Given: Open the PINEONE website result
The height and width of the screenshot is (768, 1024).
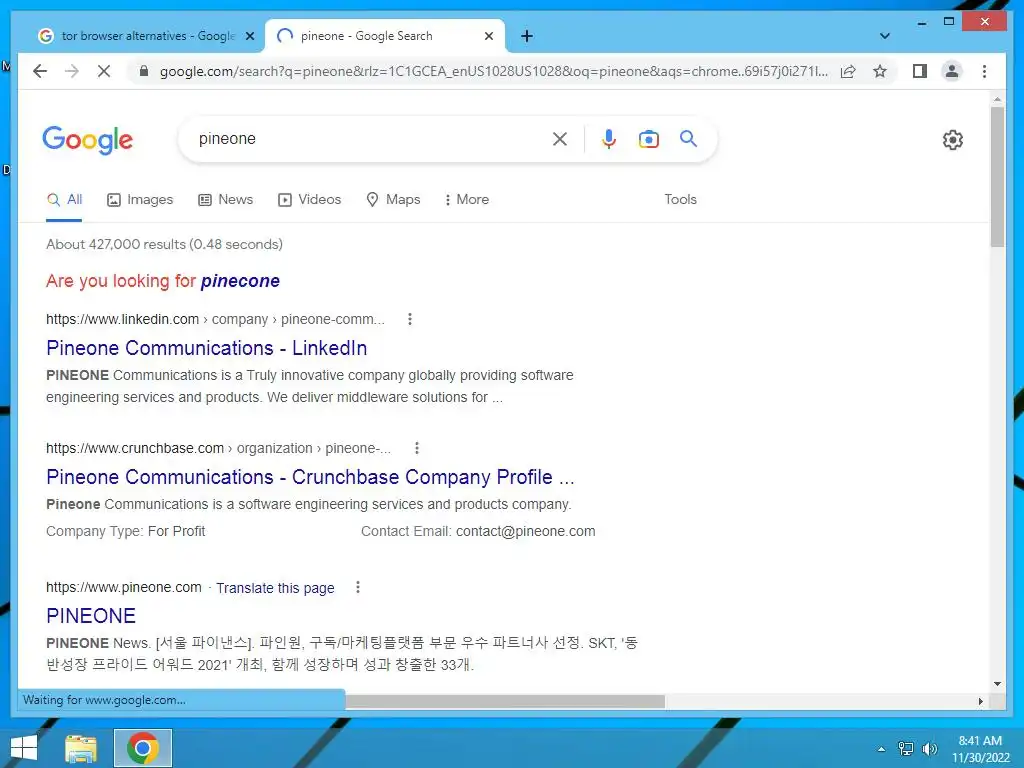Looking at the screenshot, I should [91, 616].
